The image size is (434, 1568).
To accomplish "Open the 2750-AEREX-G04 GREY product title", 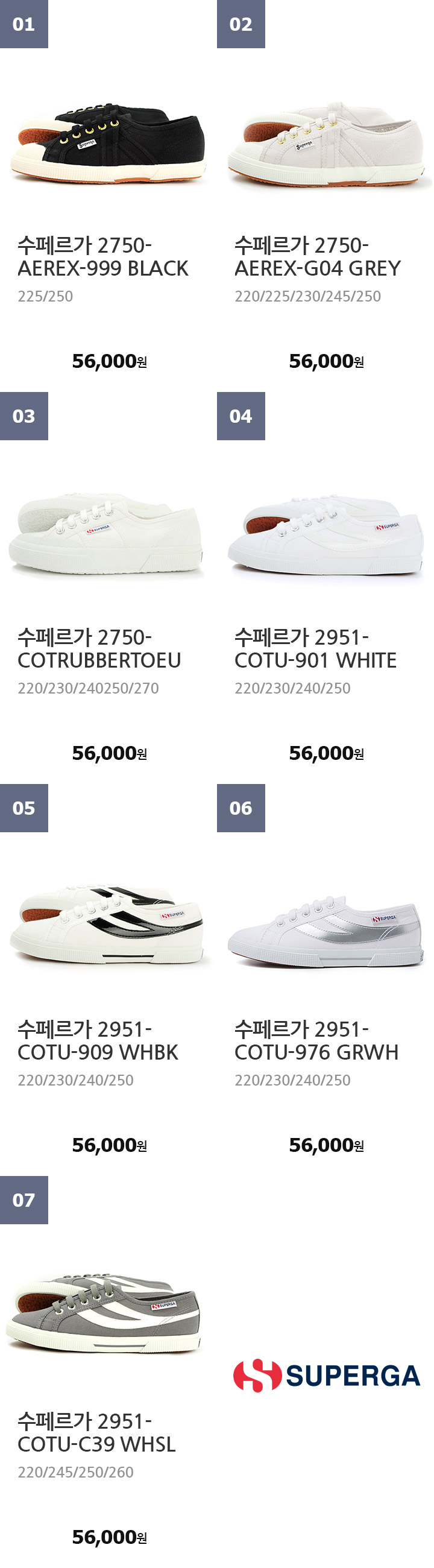I will [317, 257].
